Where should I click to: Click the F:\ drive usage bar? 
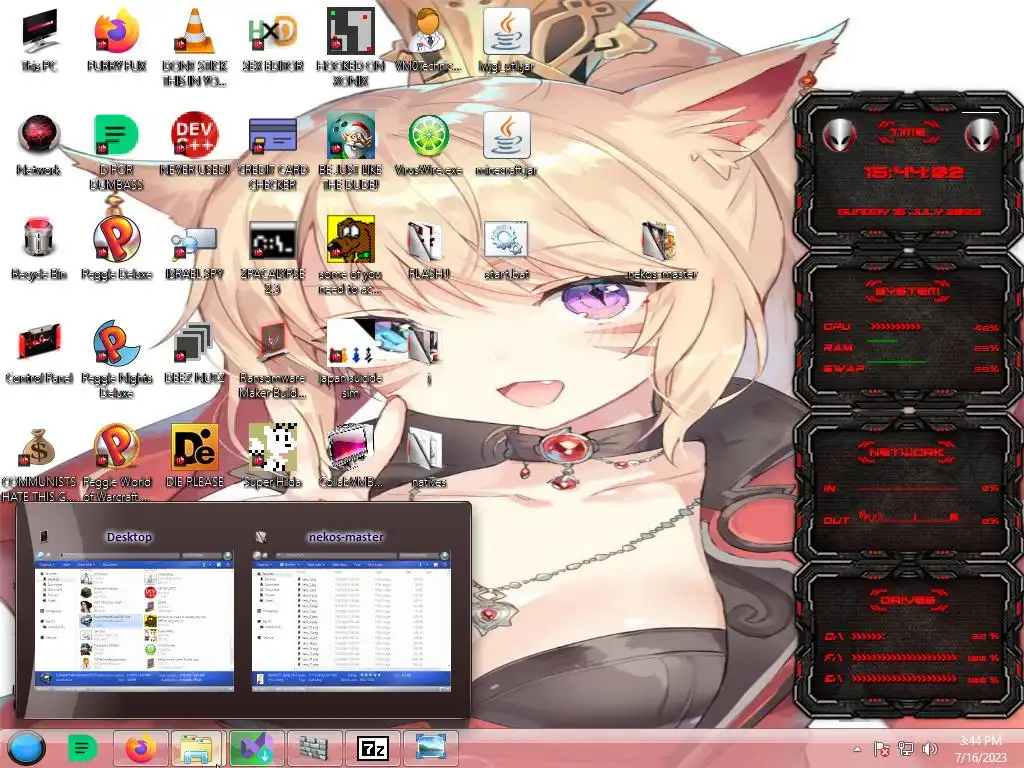[906, 658]
